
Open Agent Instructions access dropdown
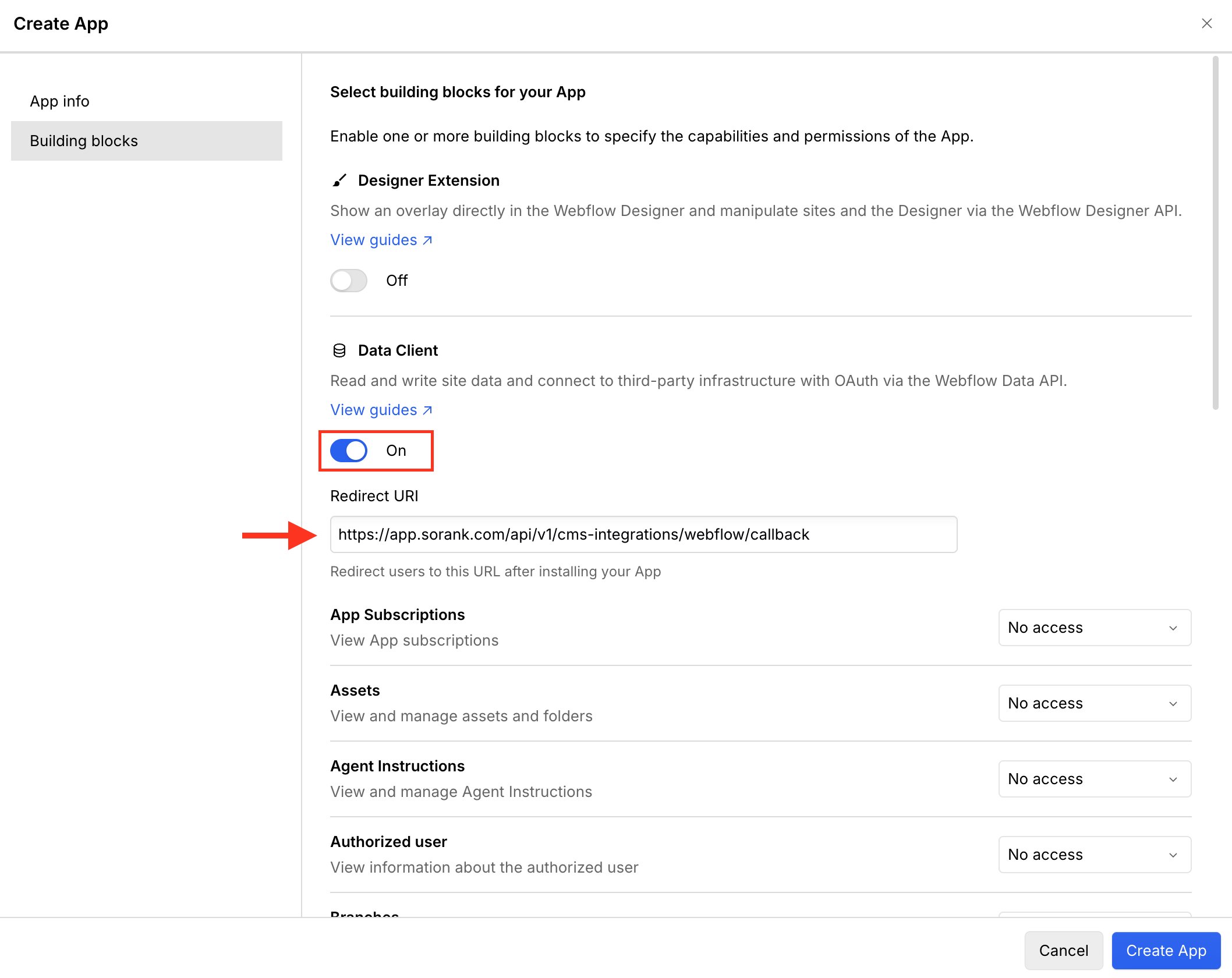click(1095, 779)
